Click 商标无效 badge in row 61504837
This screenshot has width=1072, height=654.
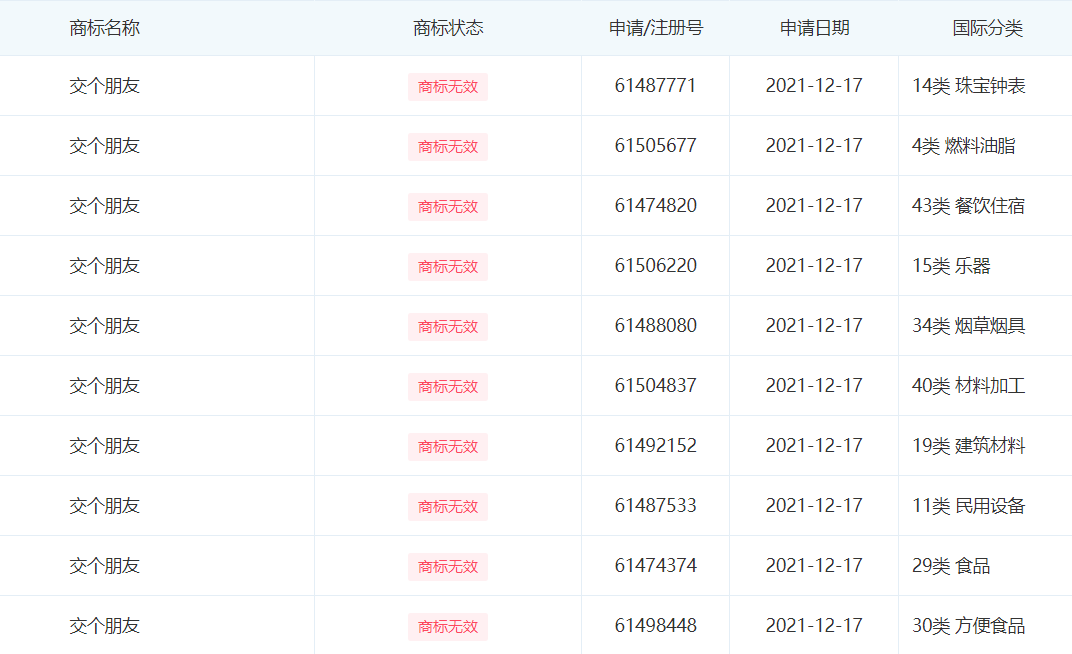coord(448,387)
